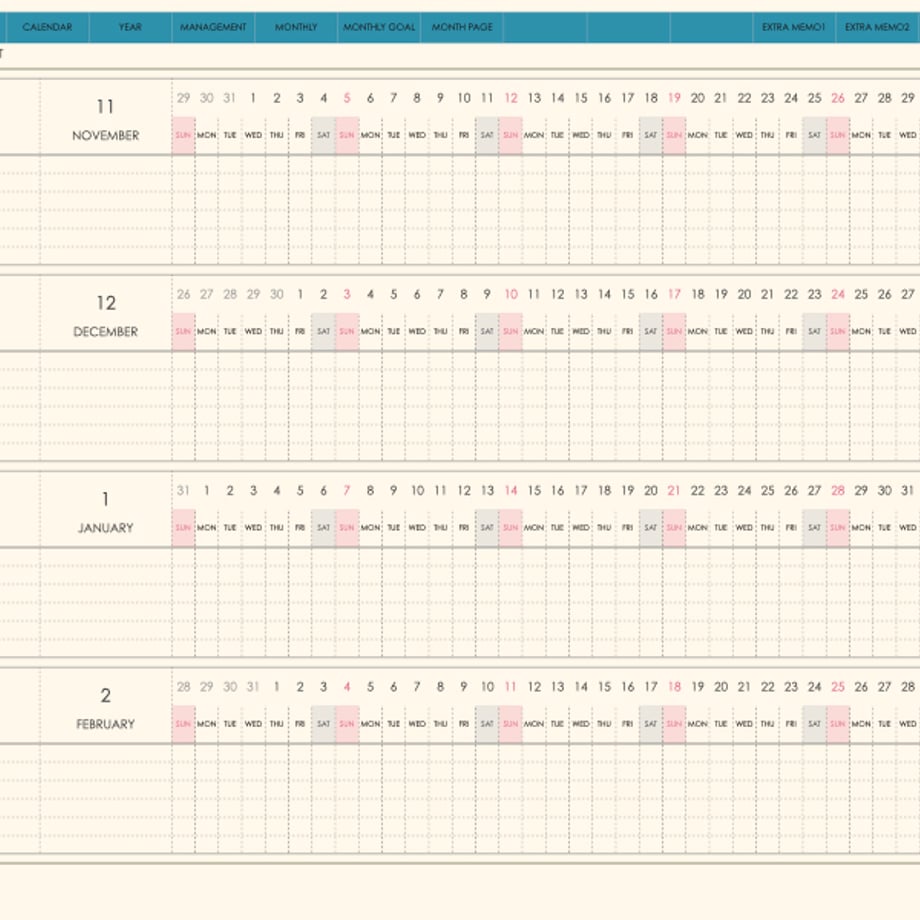
Task: Choose Sunday date 24 in December row
Action: point(838,295)
